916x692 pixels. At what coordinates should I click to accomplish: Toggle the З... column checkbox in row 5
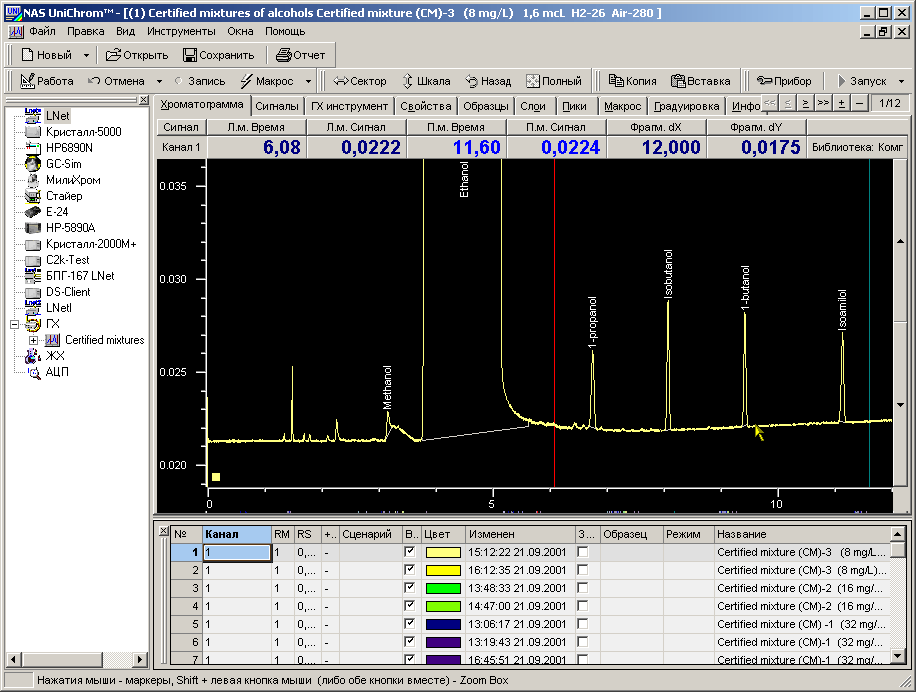582,624
